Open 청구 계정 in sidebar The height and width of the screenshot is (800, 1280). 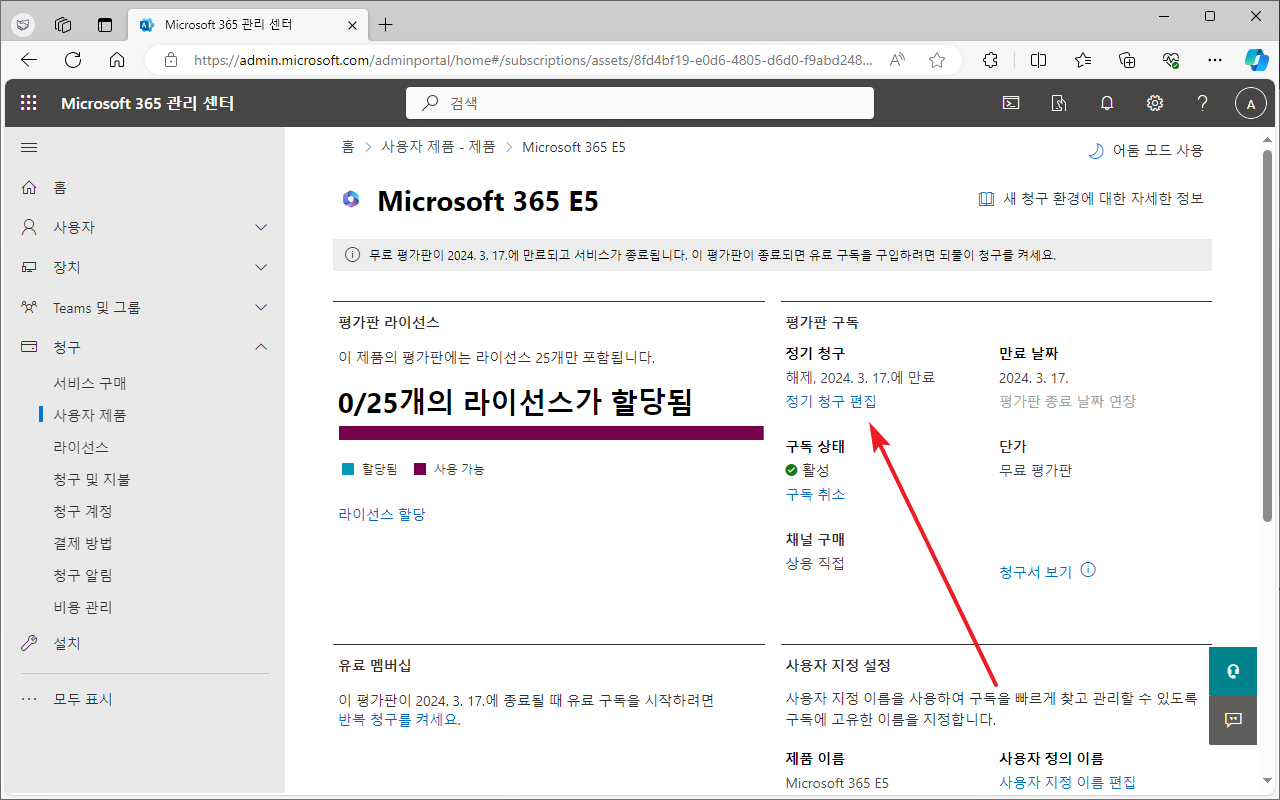[83, 511]
